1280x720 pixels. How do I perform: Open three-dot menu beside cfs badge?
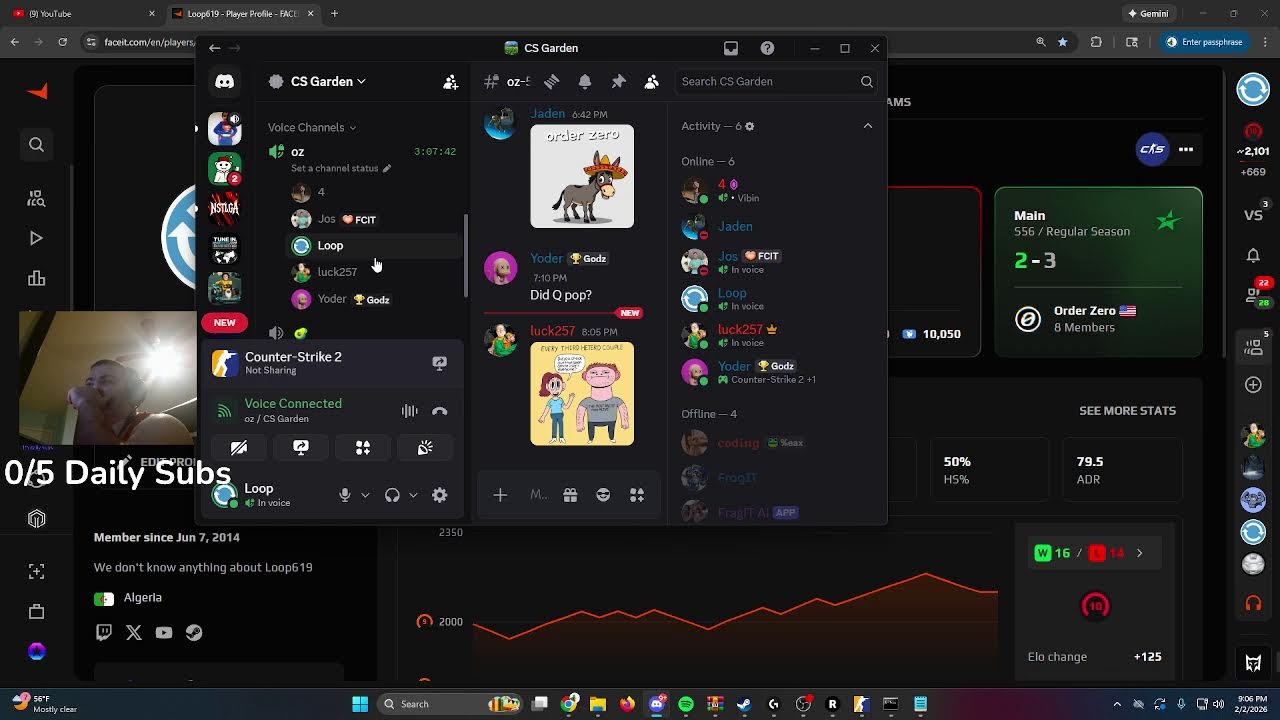pyautogui.click(x=1186, y=149)
